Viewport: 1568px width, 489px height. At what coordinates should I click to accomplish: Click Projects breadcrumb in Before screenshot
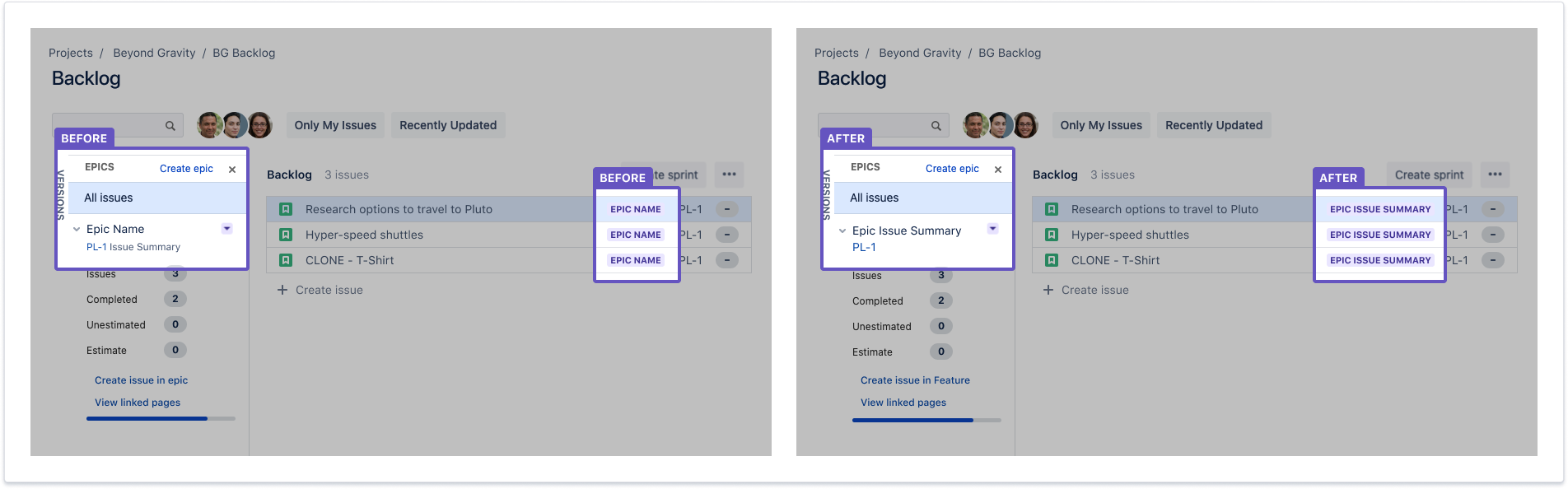click(x=71, y=53)
